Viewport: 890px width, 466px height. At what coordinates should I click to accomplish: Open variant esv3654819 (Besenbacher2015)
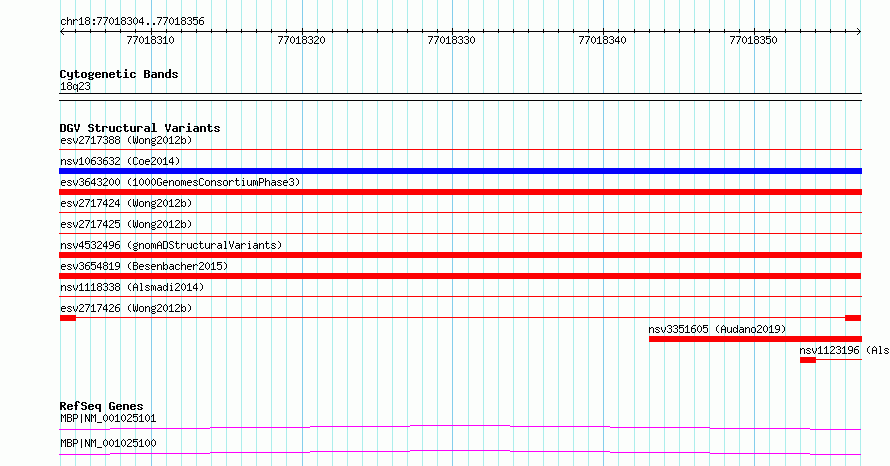pos(144,266)
